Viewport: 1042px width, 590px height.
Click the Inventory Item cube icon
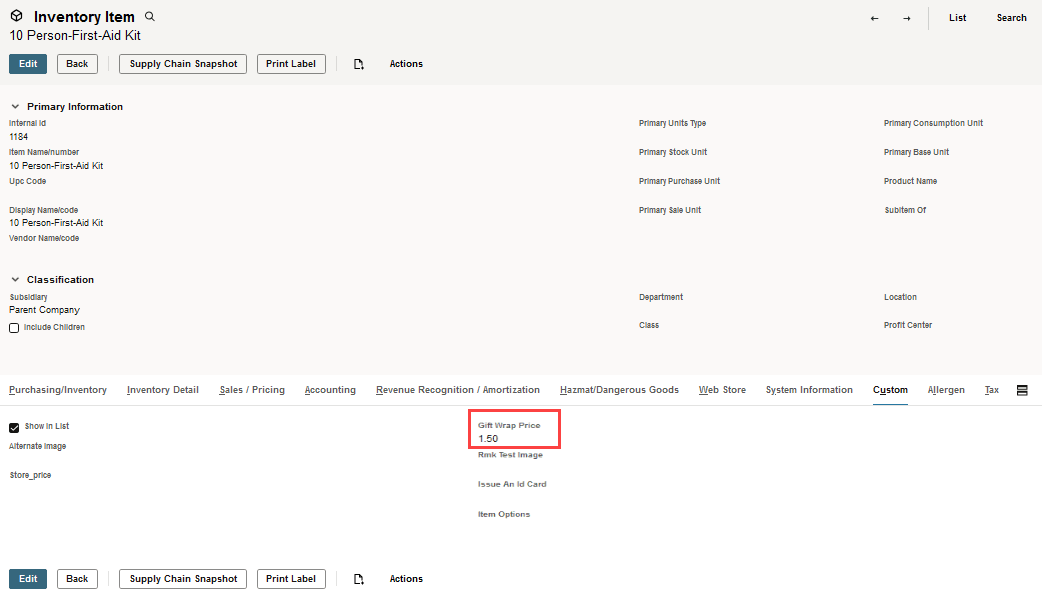click(17, 16)
